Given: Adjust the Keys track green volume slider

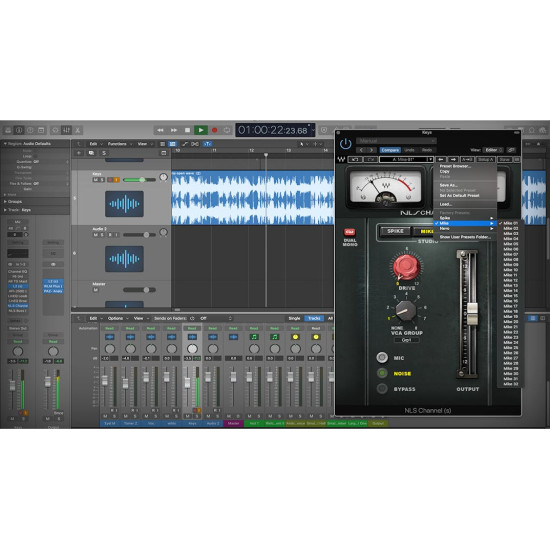Looking at the screenshot, I should (139, 180).
